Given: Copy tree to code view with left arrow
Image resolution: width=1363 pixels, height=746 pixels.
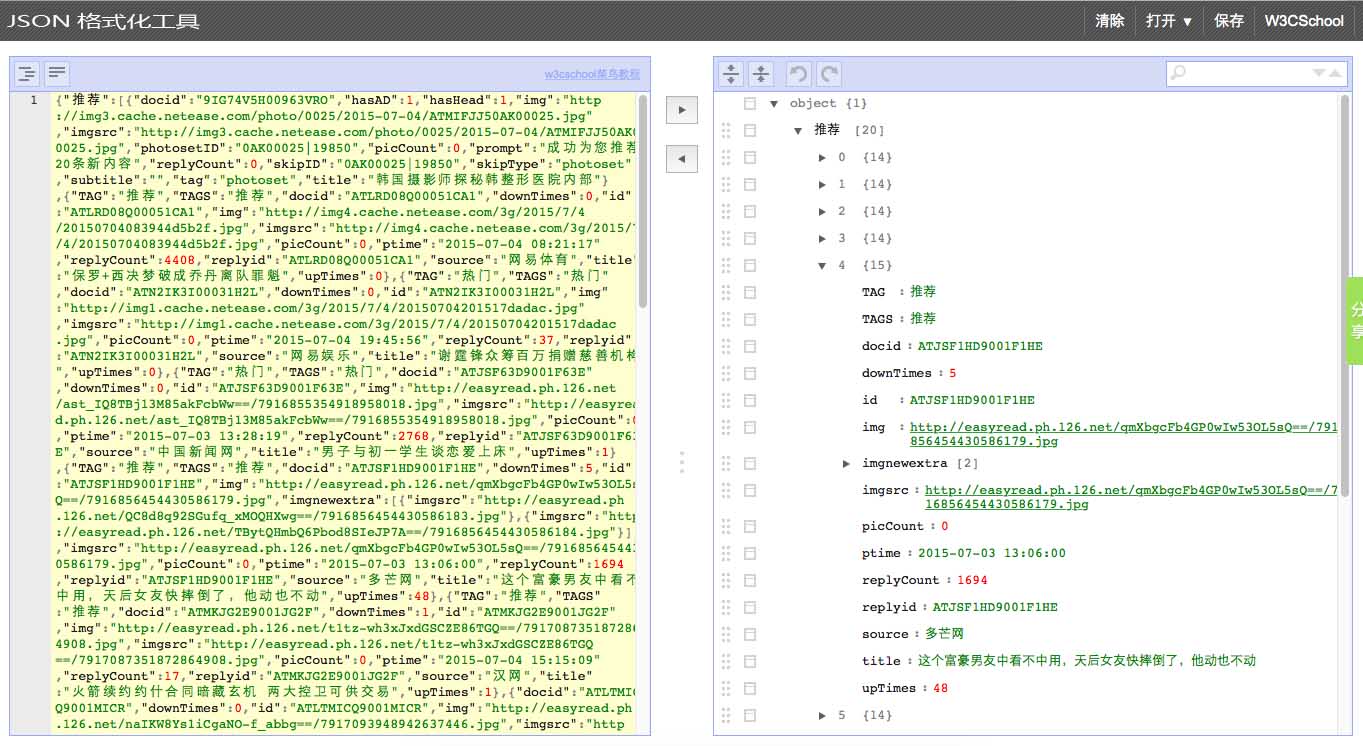Looking at the screenshot, I should coord(681,158).
